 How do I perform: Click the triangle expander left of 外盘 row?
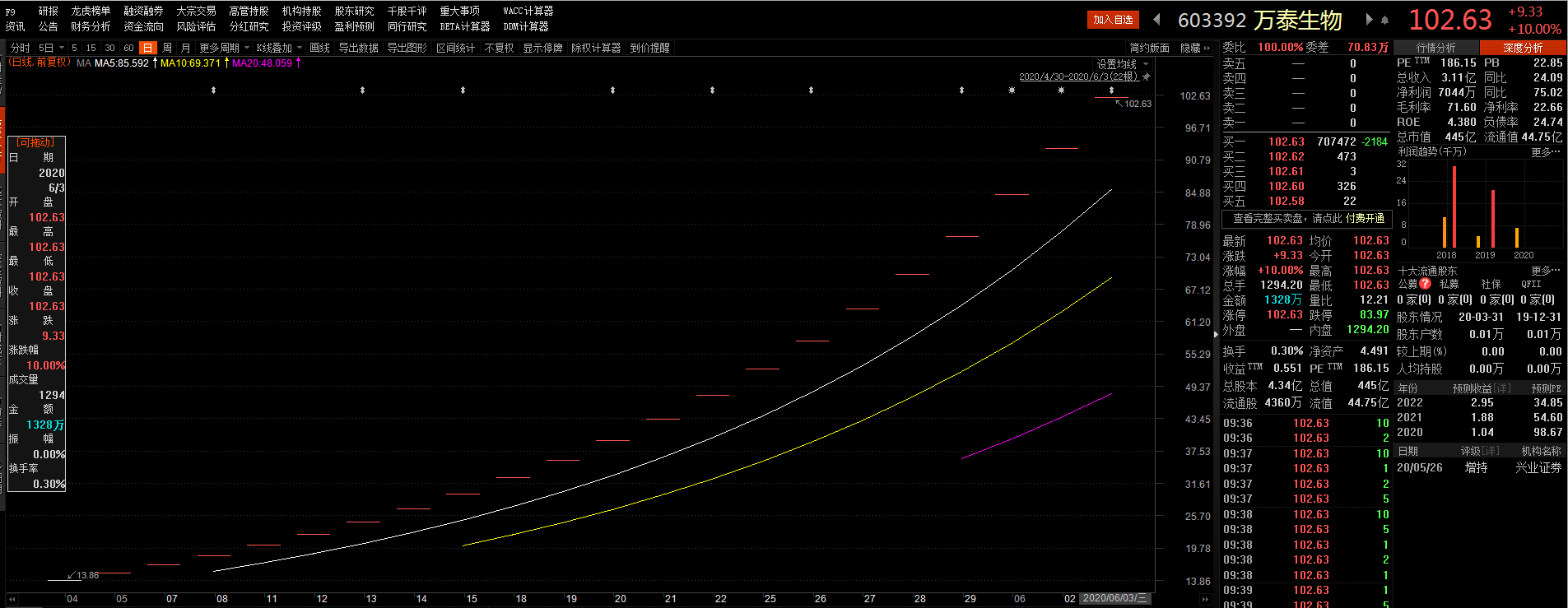coord(1216,334)
